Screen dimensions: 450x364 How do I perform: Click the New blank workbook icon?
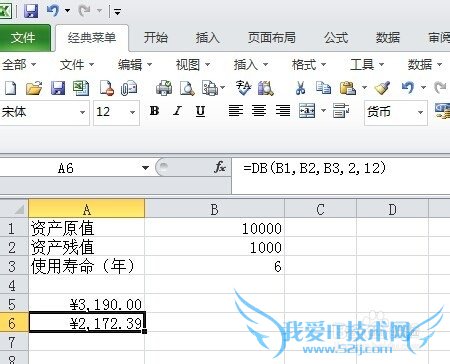pos(10,88)
